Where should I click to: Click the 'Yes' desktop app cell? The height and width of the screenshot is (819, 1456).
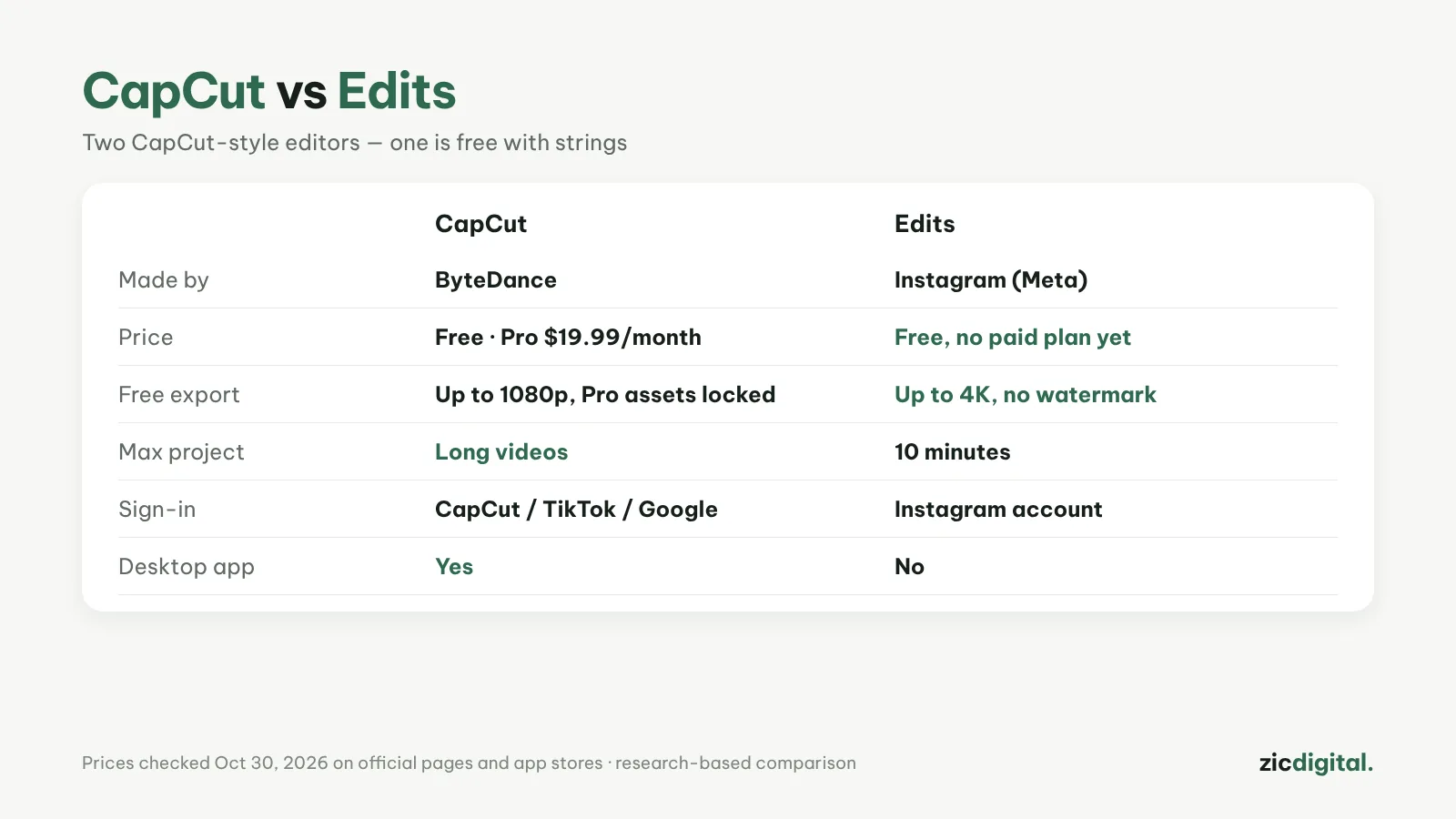point(454,567)
